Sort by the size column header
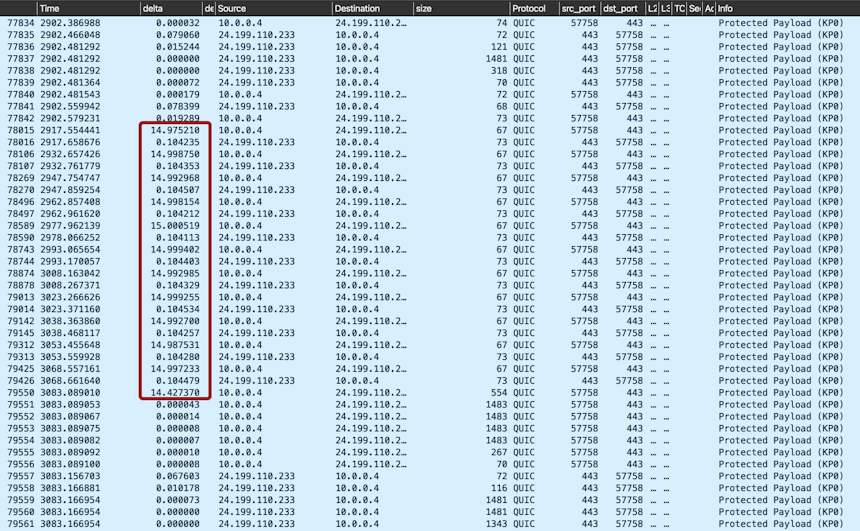The width and height of the screenshot is (860, 531). pyautogui.click(x=424, y=8)
